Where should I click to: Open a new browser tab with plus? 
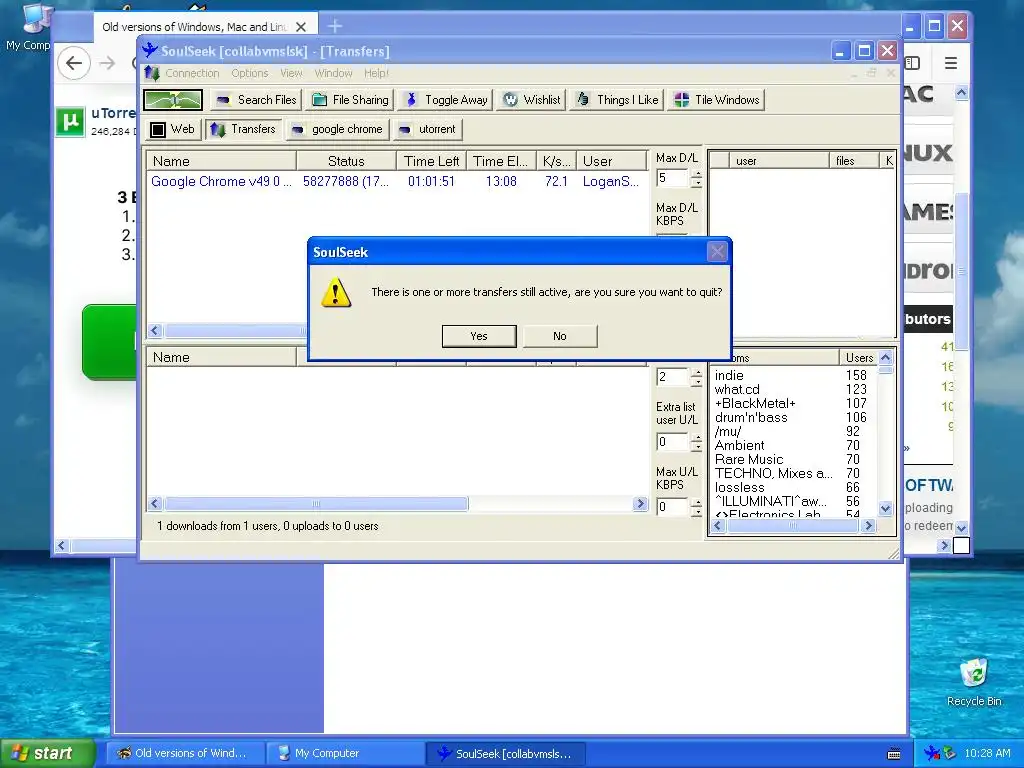pyautogui.click(x=335, y=26)
